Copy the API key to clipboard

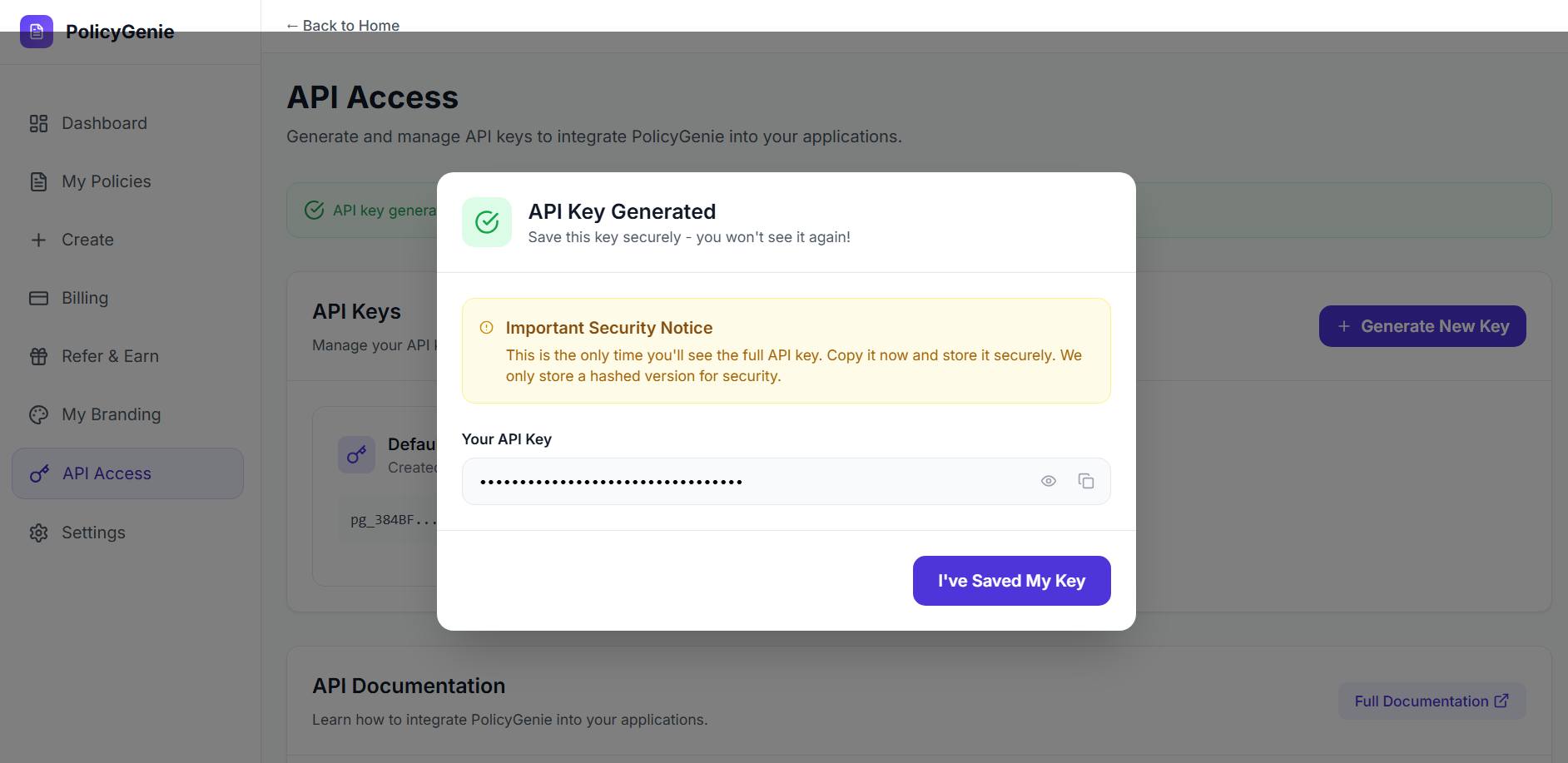1086,481
